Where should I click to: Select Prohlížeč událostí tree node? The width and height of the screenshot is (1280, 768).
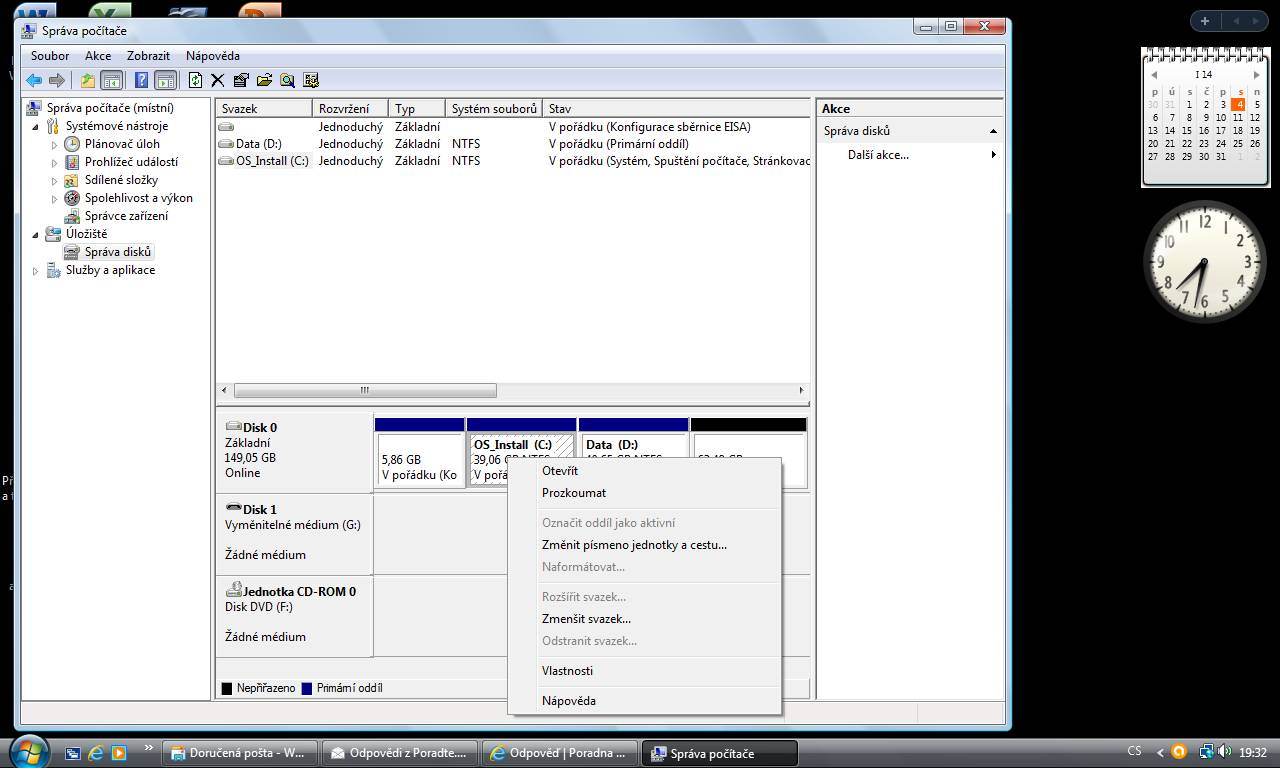click(x=131, y=162)
